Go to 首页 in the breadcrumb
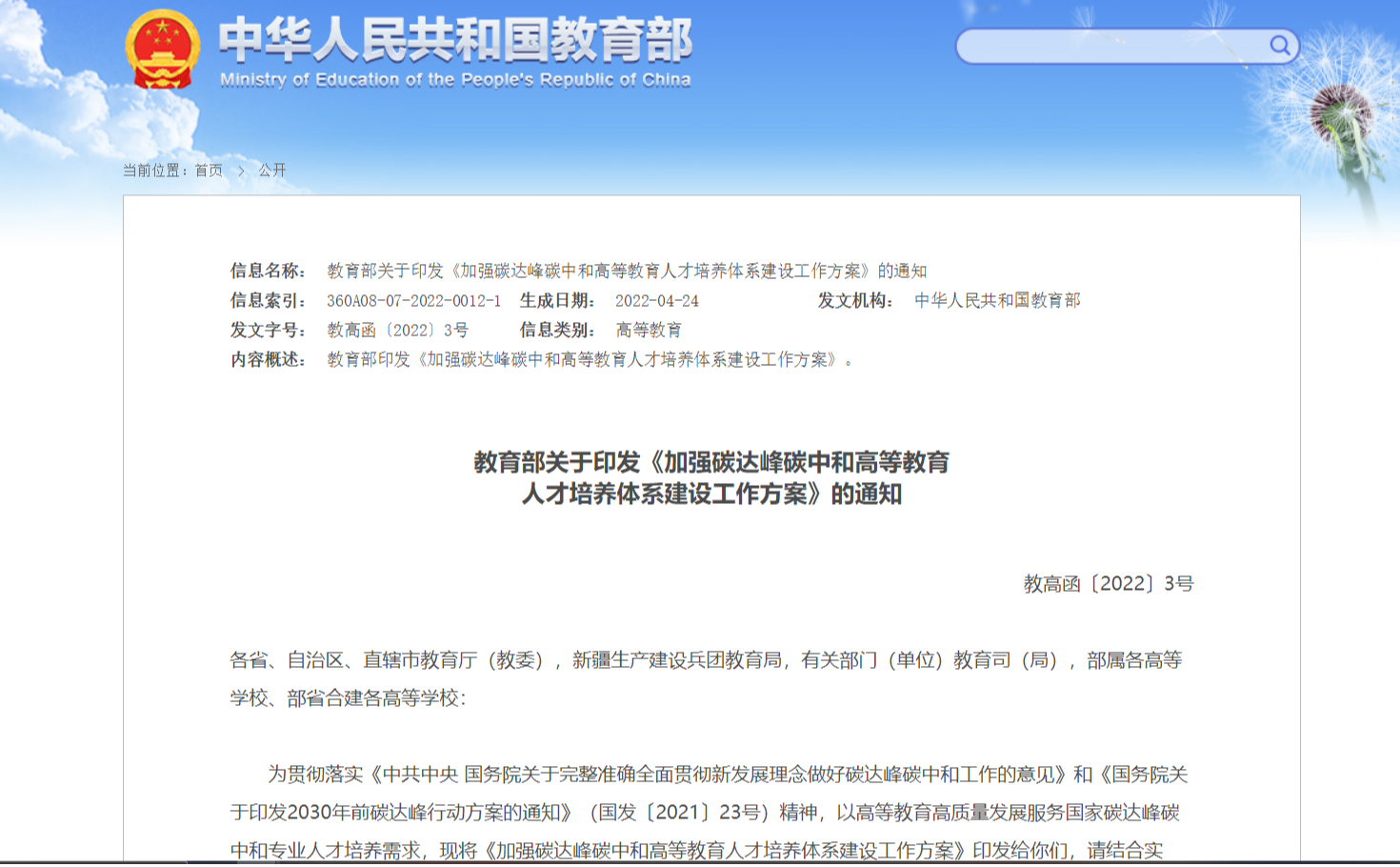Screen dimensions: 1400x867 pyautogui.click(x=209, y=171)
